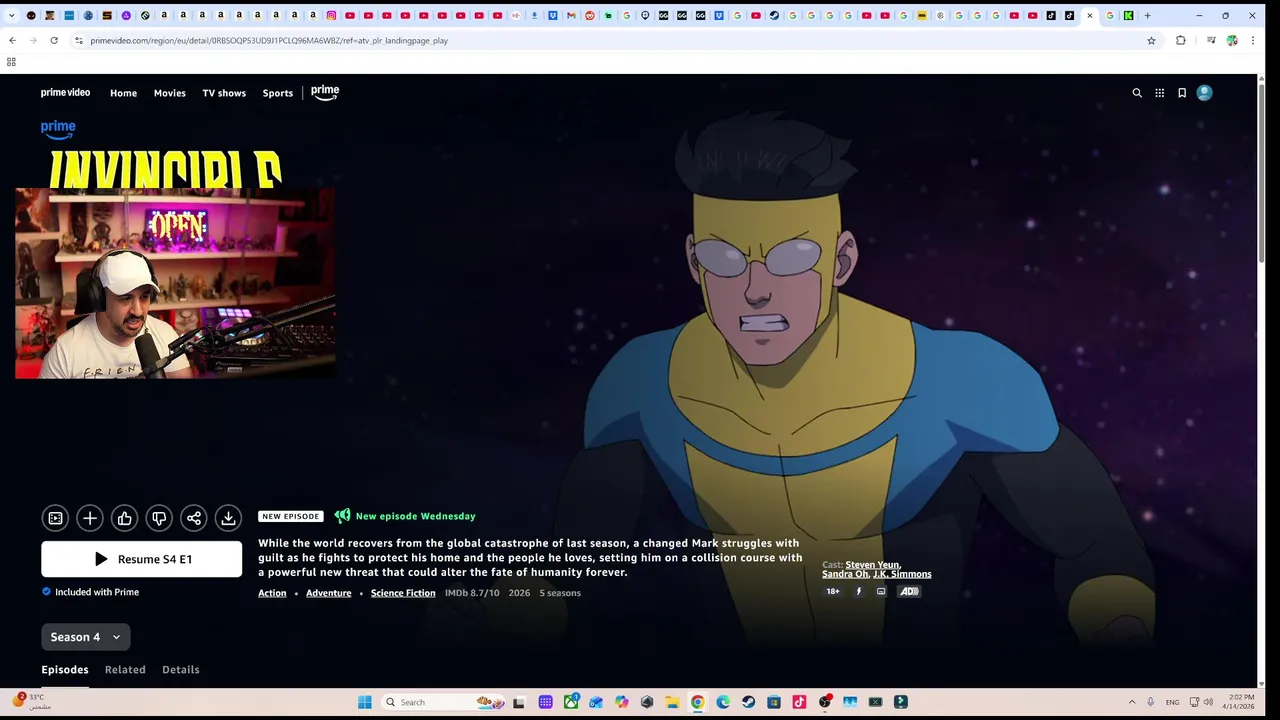Click 'IMDb 8.7/10' rating text
This screenshot has height=720, width=1280.
pos(472,593)
